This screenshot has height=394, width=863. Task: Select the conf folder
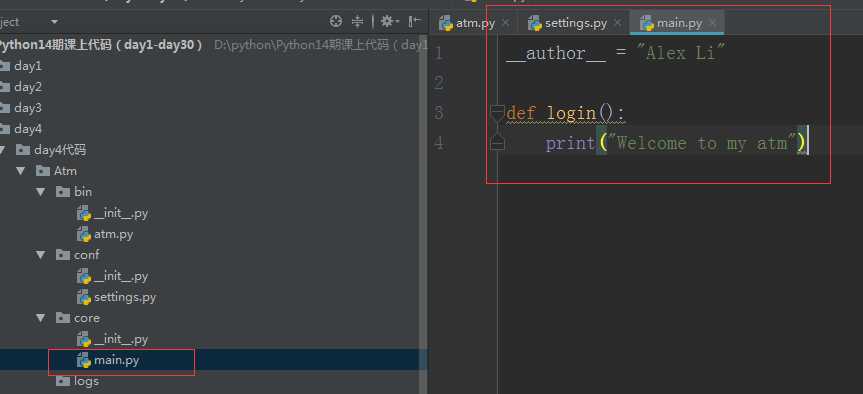[86, 255]
